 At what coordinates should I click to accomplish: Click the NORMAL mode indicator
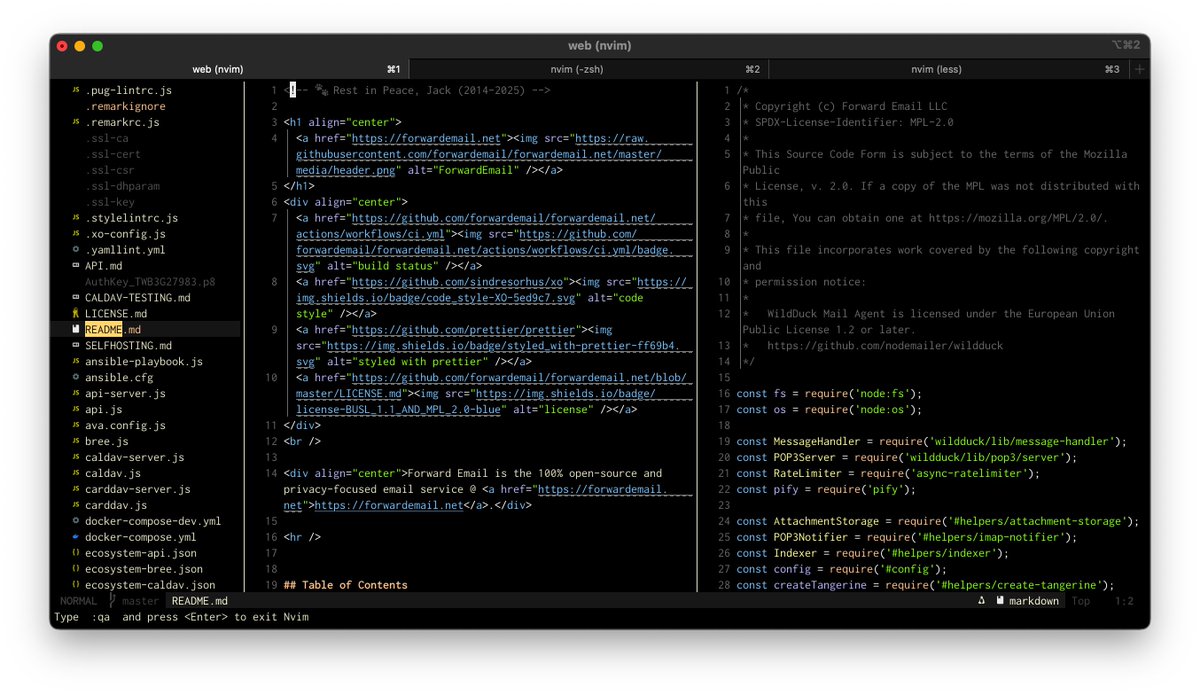[78, 601]
